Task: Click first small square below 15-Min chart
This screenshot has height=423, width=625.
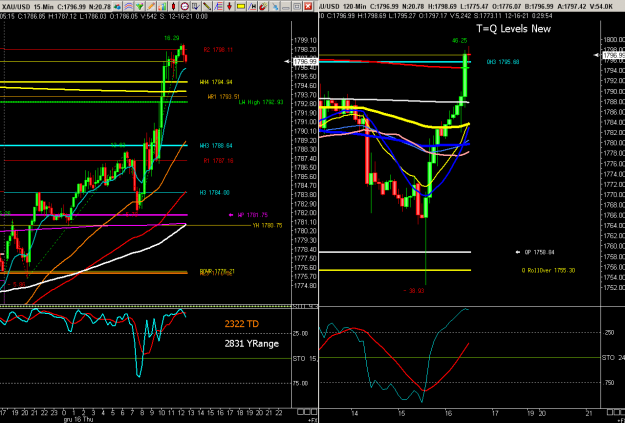Action: [x=300, y=412]
